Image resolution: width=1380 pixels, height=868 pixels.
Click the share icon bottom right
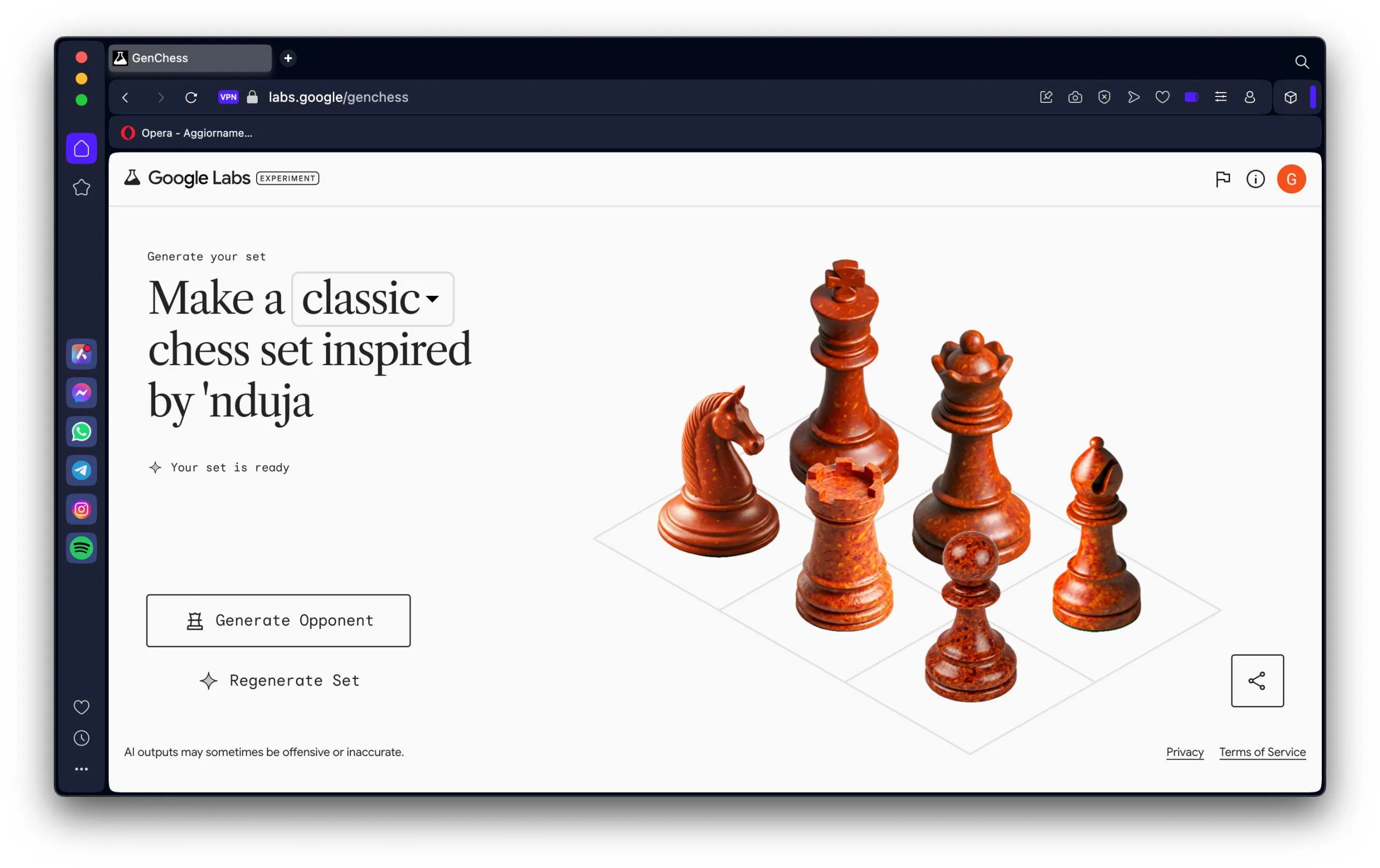1257,680
